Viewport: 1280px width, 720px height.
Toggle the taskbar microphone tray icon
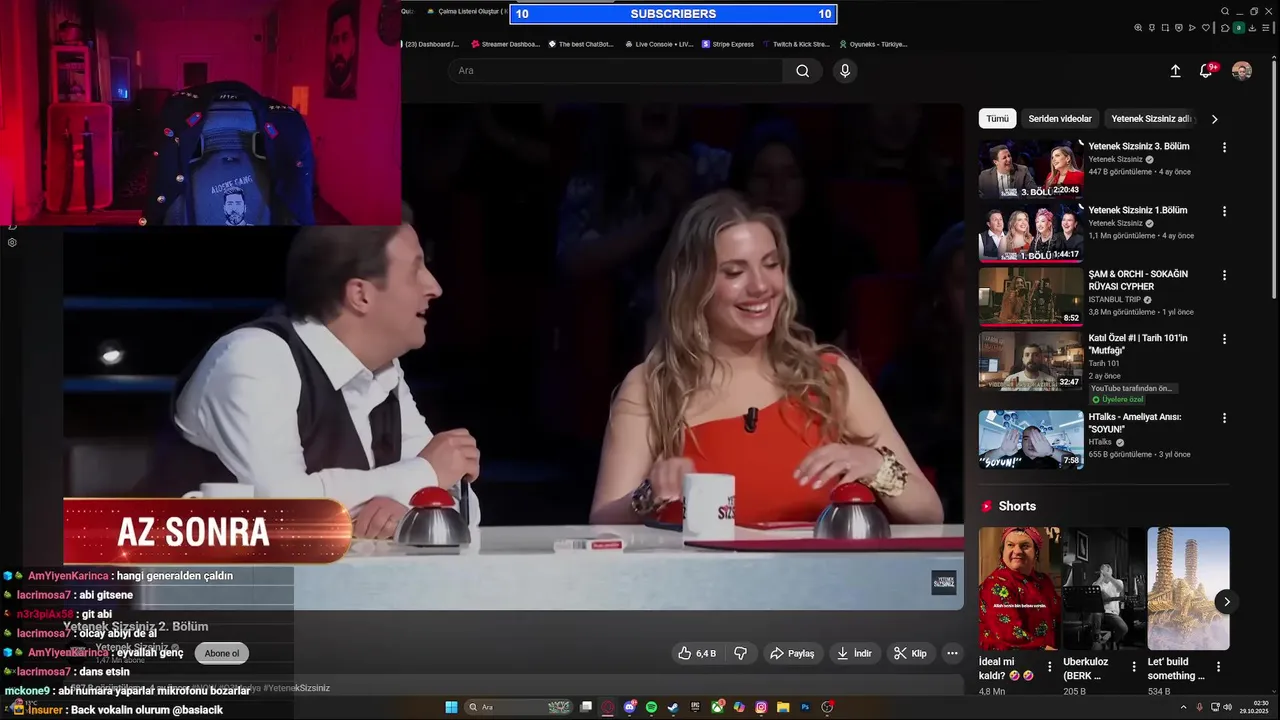tap(1199, 707)
